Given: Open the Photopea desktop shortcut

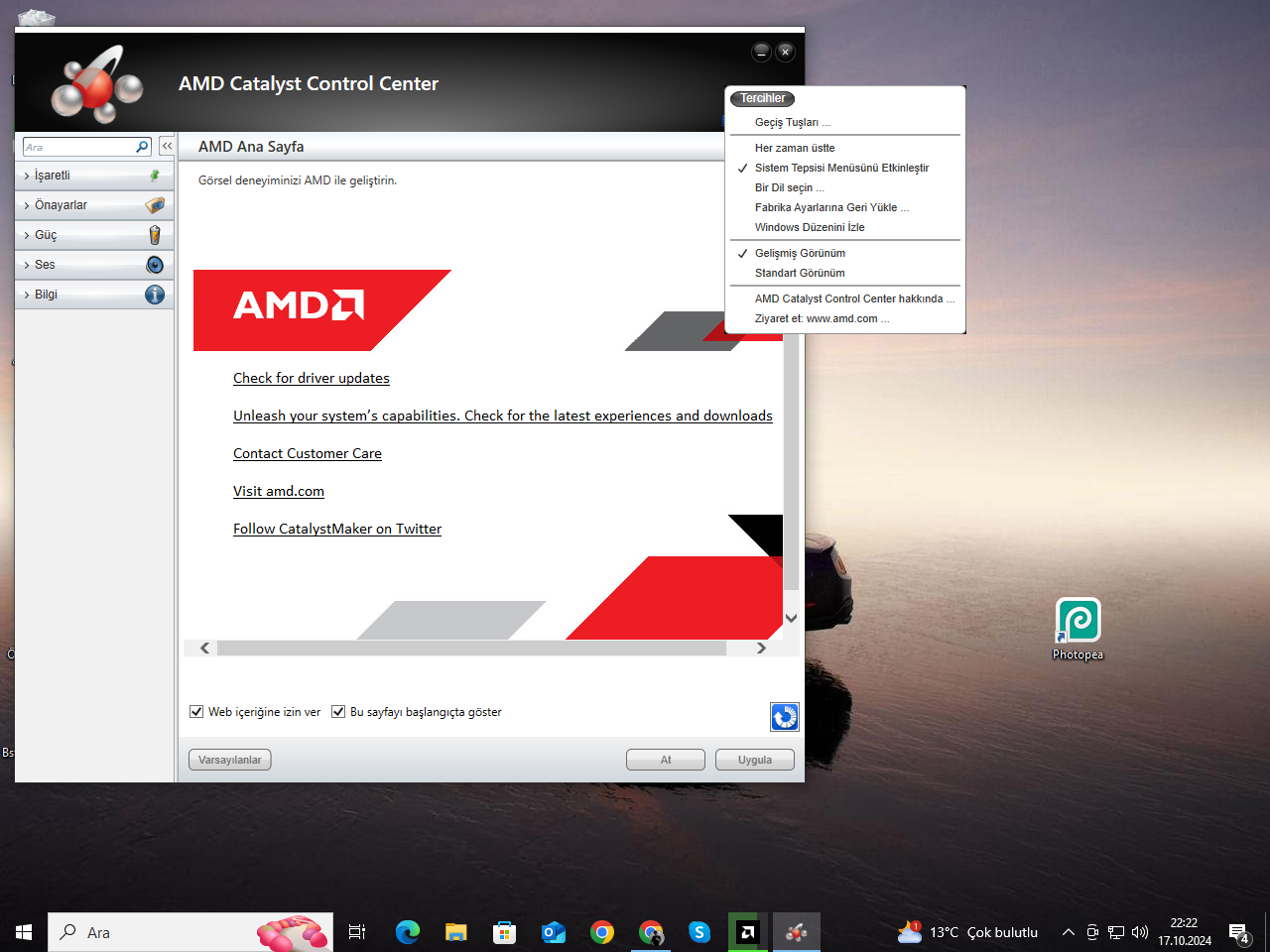Looking at the screenshot, I should pyautogui.click(x=1078, y=629).
